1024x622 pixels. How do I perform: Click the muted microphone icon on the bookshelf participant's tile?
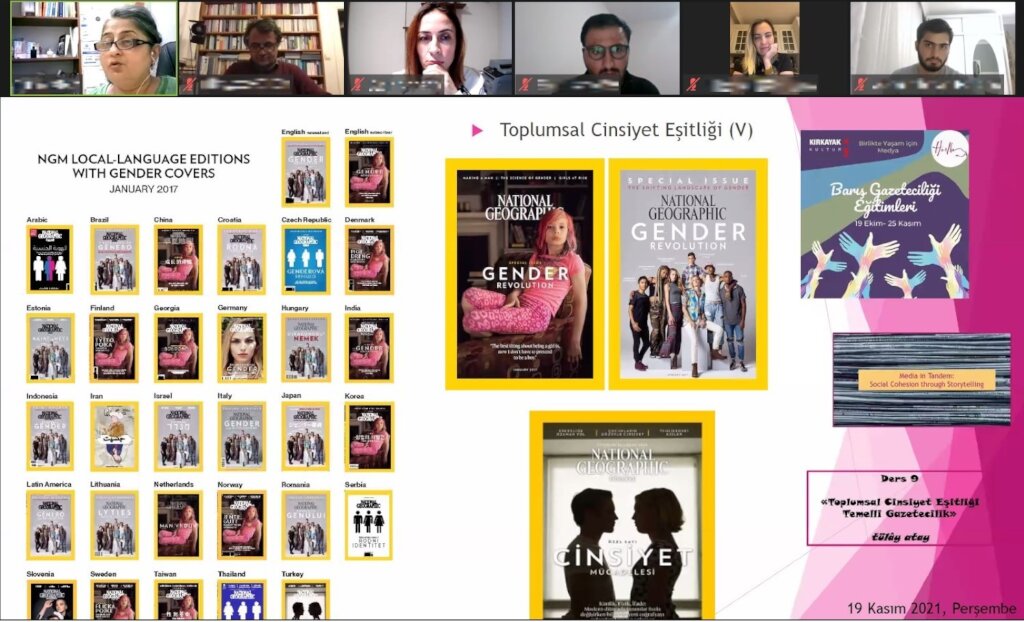189,84
